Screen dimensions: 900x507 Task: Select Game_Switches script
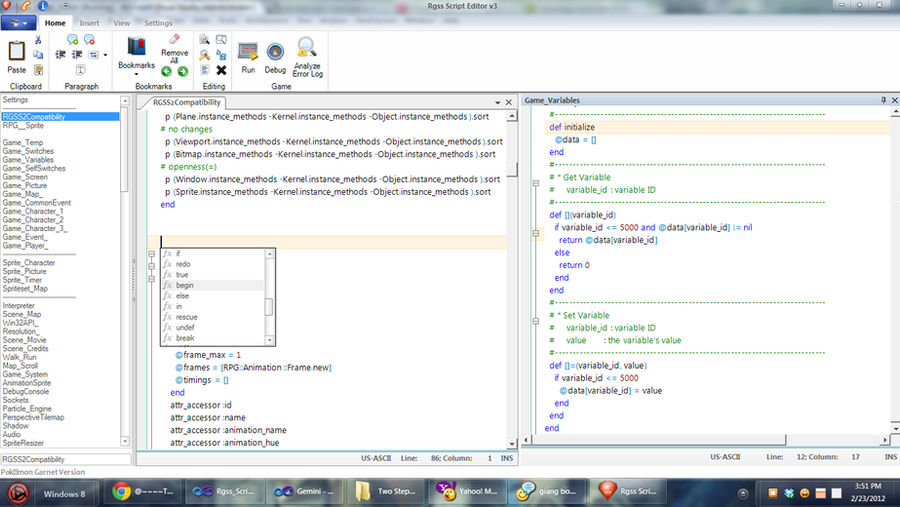click(28, 151)
